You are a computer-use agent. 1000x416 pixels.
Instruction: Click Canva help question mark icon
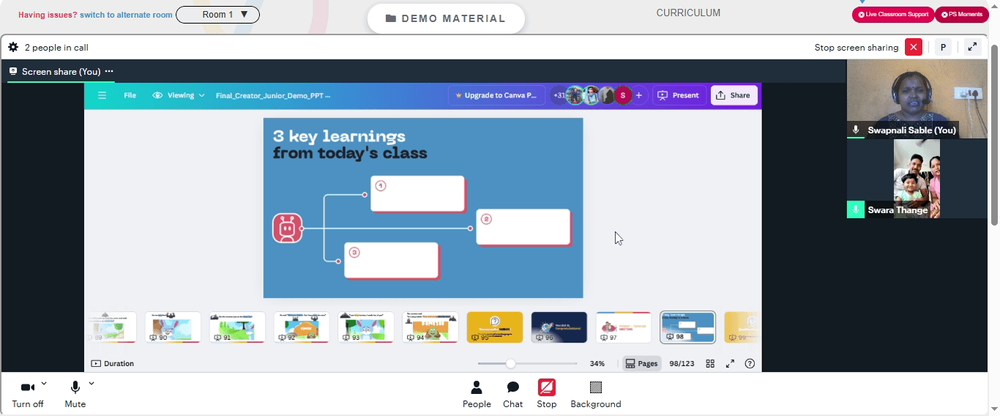coord(750,364)
